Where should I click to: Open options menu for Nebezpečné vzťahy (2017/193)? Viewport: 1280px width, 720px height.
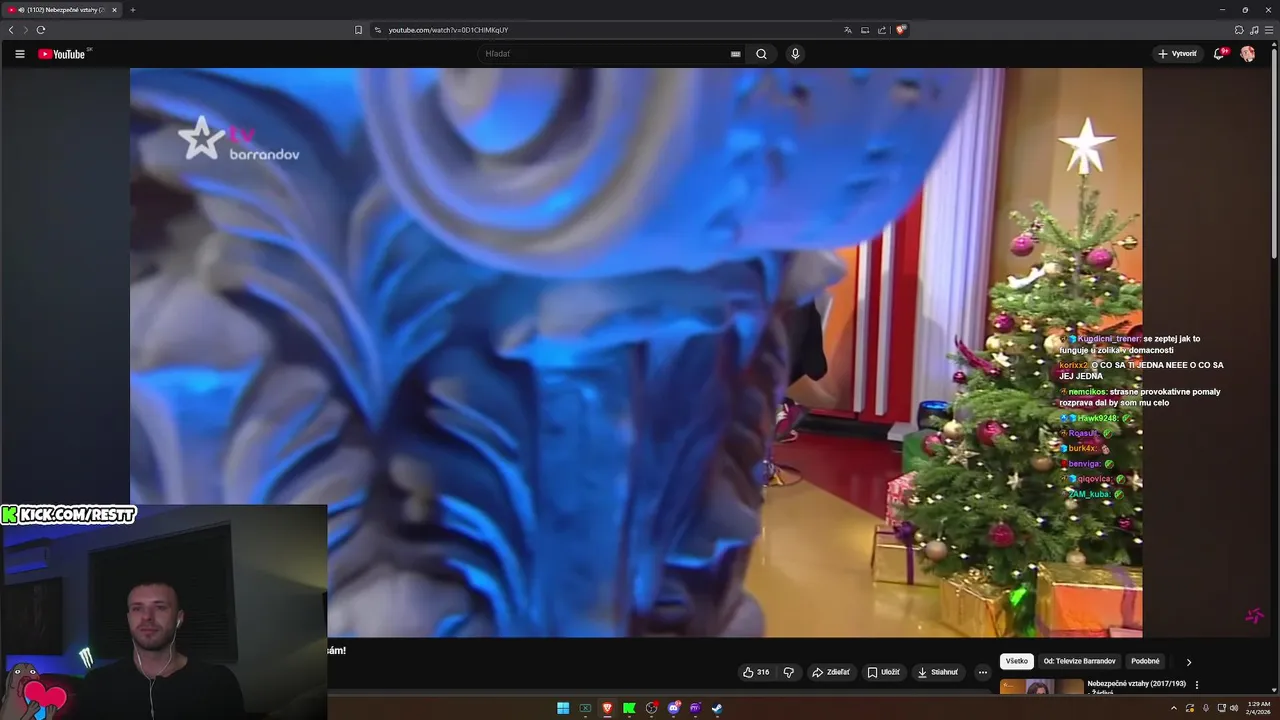1197,685
